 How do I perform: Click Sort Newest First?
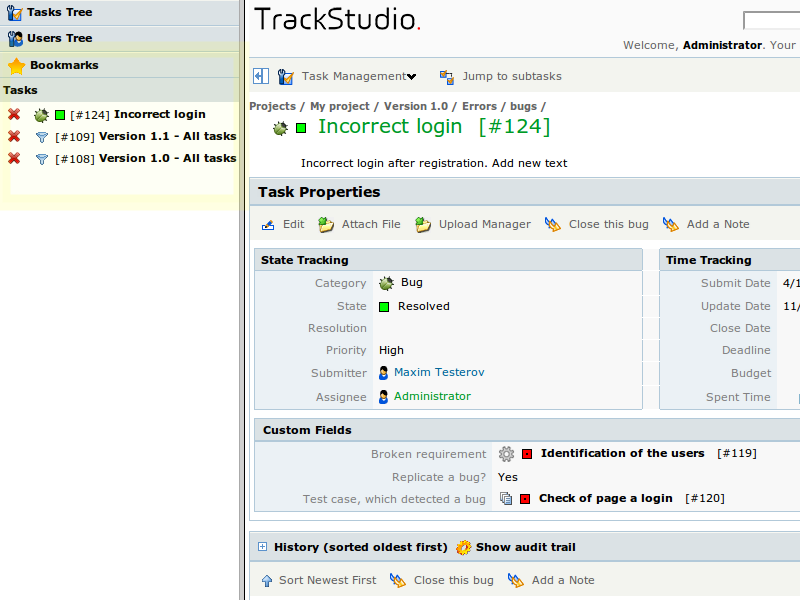pos(328,581)
